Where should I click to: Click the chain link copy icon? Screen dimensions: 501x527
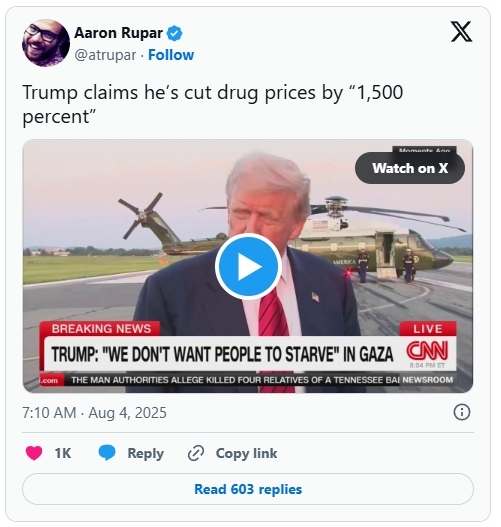(x=196, y=453)
